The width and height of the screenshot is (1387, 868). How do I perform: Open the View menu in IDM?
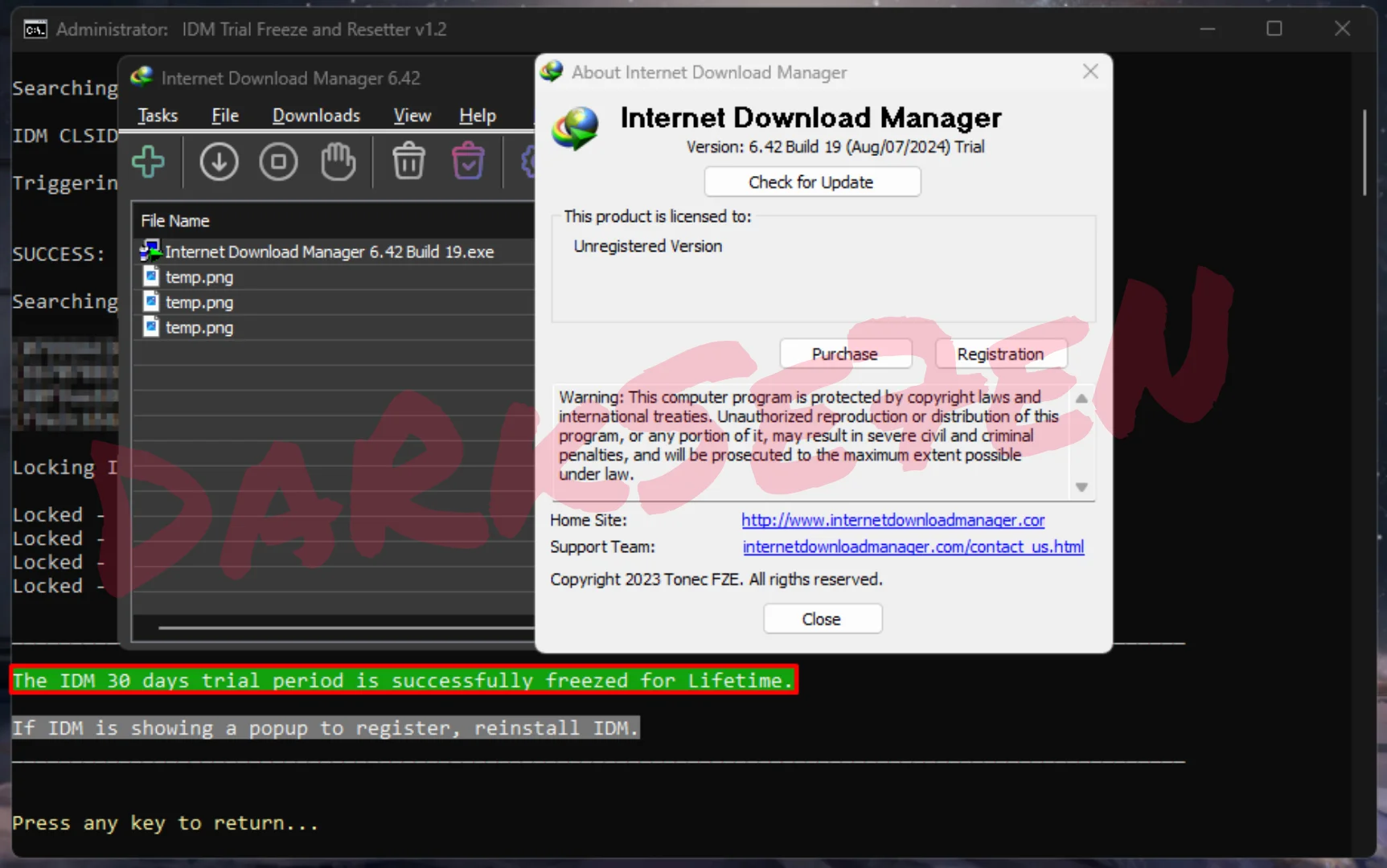[x=412, y=116]
